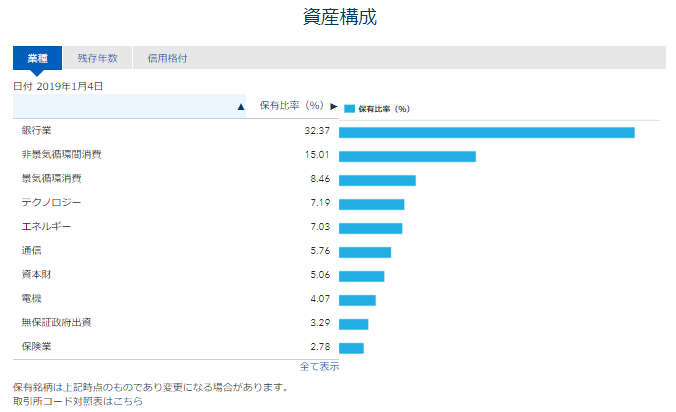This screenshot has height=412, width=676.
Task: Click the 32.37 value
Action: [x=317, y=131]
